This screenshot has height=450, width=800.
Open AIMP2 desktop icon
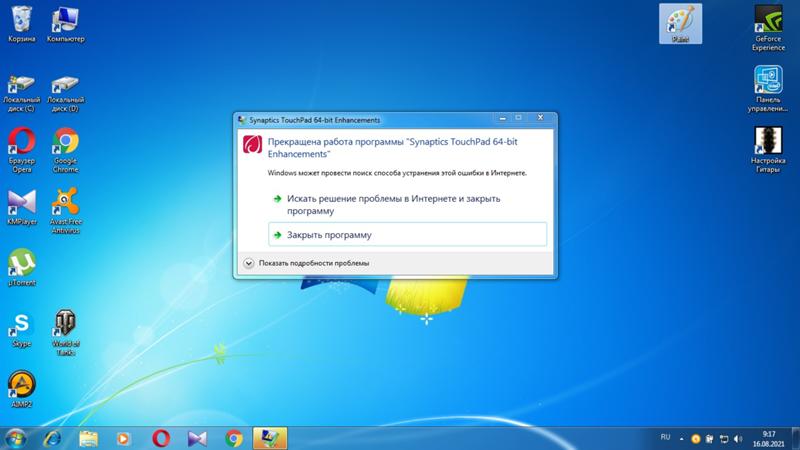coord(21,389)
